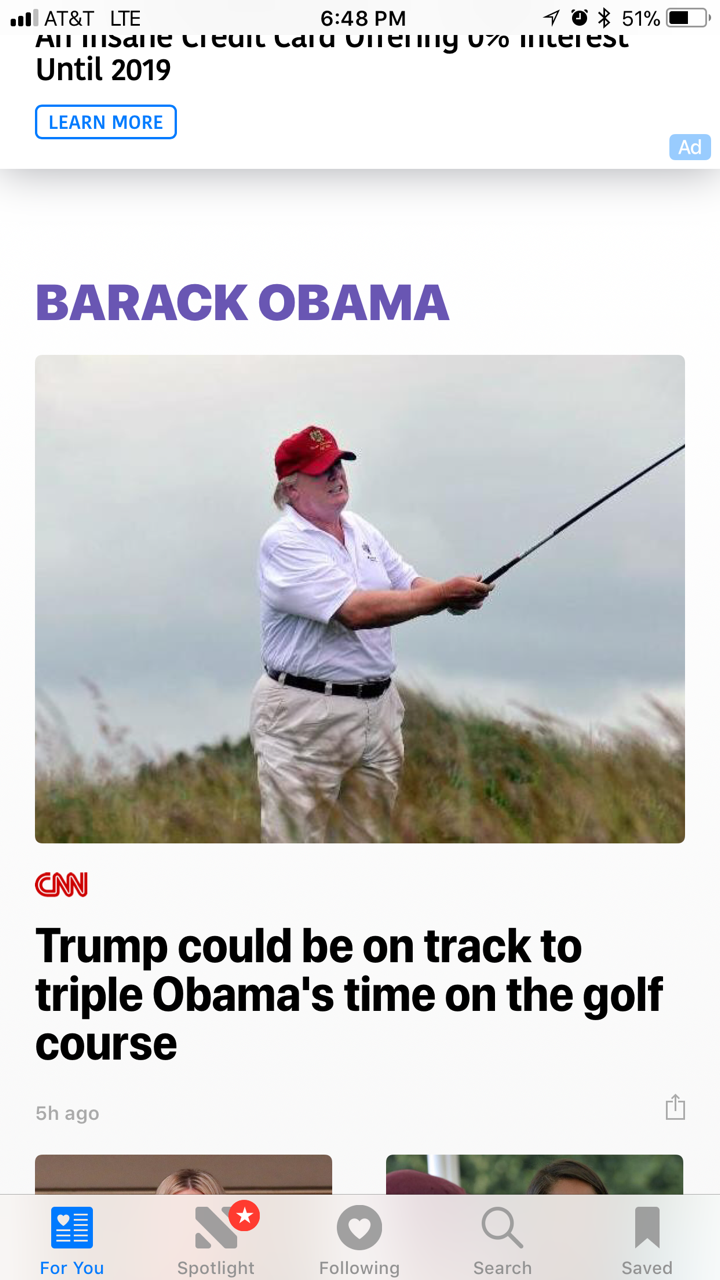720x1280 pixels.
Task: Open the bottom-right article thumbnail
Action: point(534,1174)
